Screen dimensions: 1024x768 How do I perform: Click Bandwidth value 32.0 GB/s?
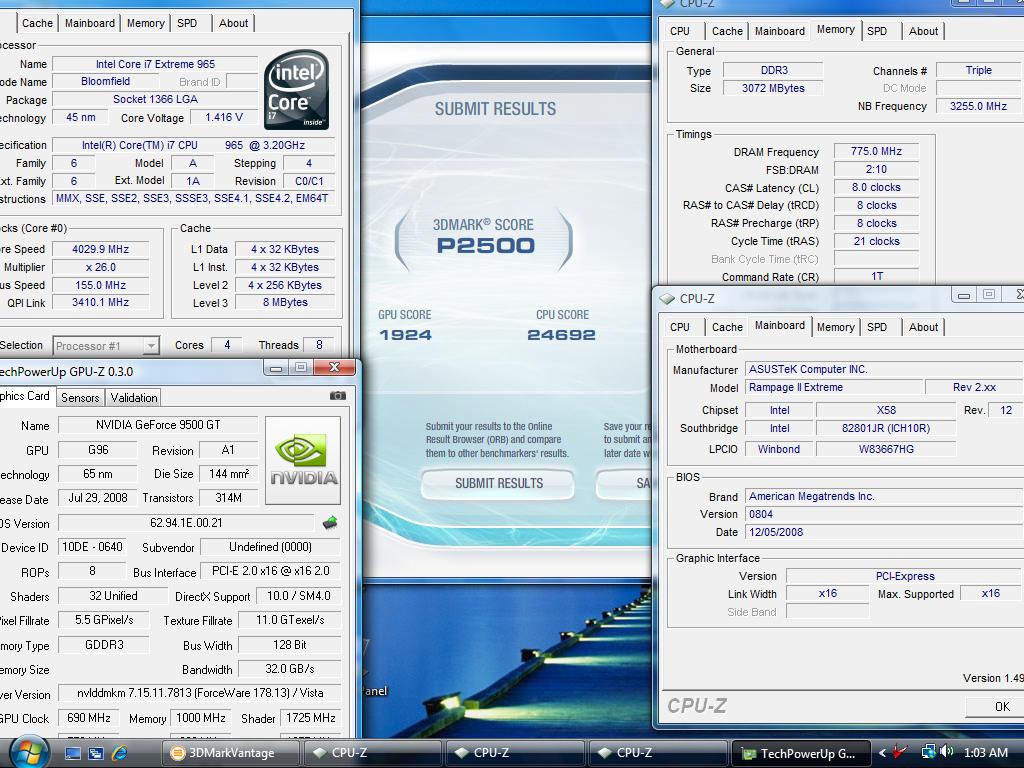click(x=289, y=669)
